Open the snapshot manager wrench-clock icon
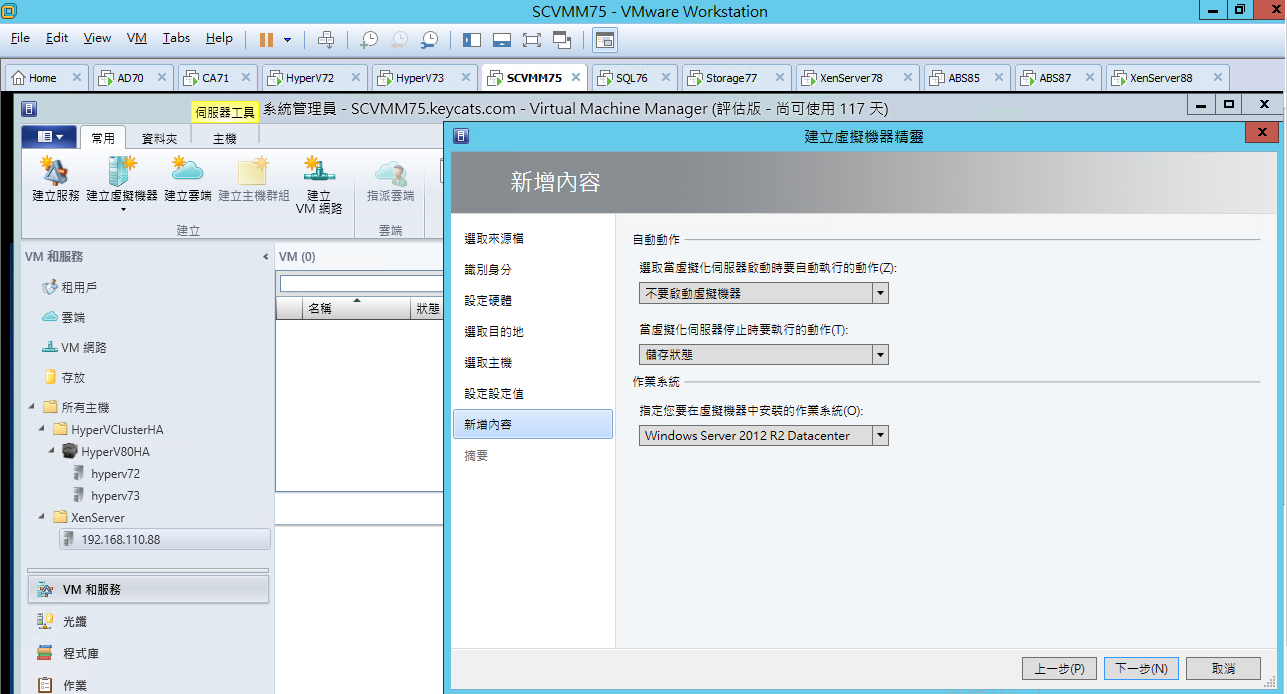 pyautogui.click(x=429, y=39)
